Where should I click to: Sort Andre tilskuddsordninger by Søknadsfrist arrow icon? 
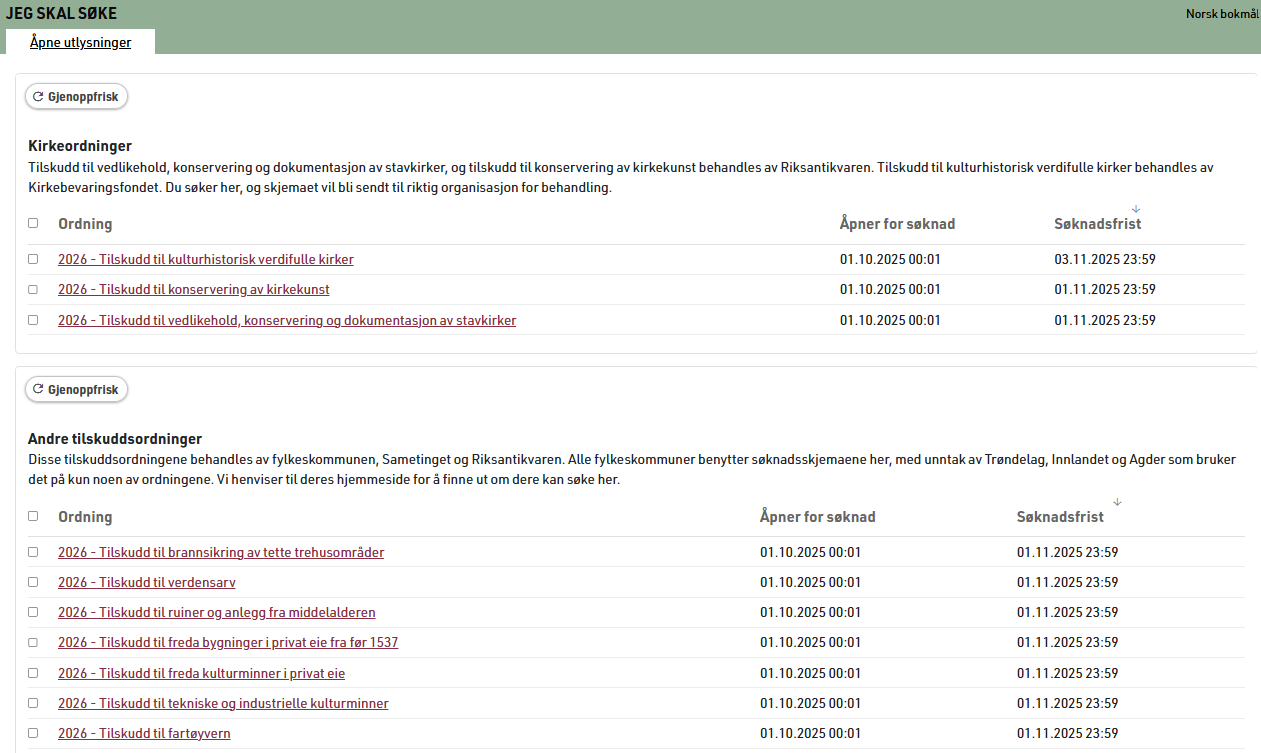point(1117,502)
